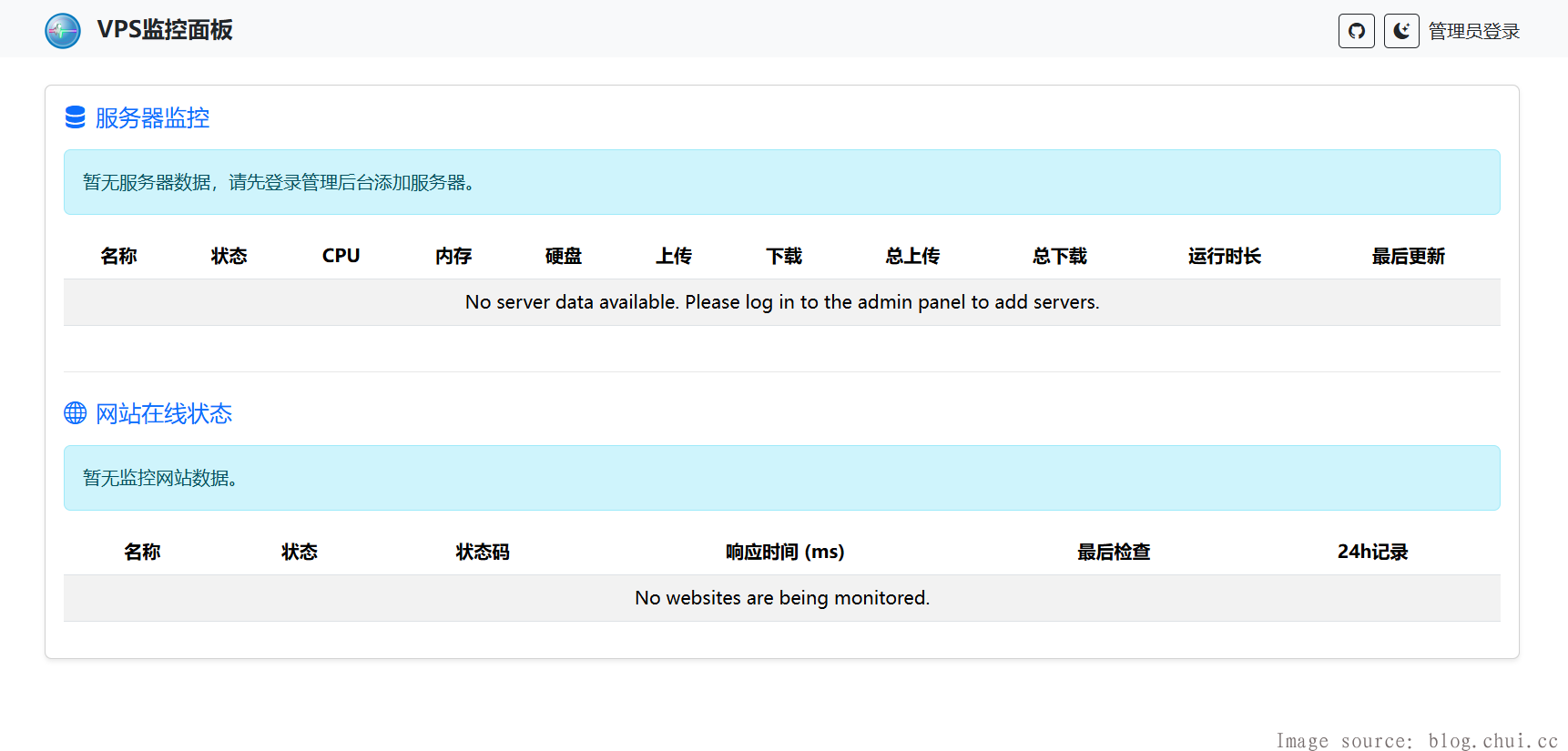Click the 内存 column header
Viewport: 1568px width, 751px height.
click(x=453, y=256)
